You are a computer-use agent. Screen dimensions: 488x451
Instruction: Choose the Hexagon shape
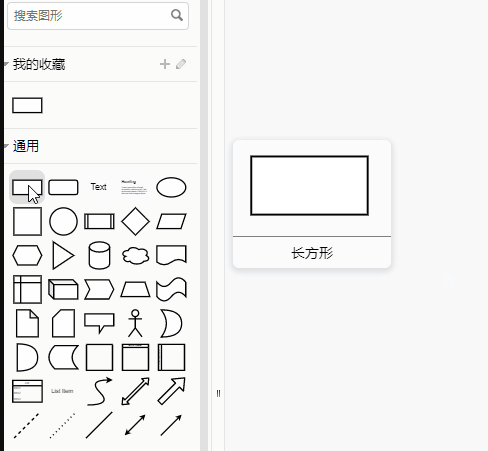click(27, 256)
